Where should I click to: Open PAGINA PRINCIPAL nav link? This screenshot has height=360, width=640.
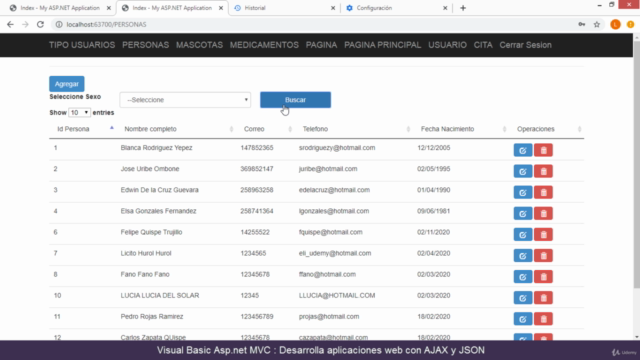(382, 45)
